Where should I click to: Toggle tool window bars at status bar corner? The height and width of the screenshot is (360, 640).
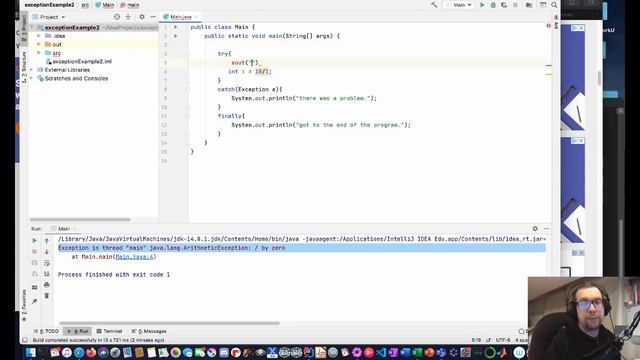(x=25, y=340)
